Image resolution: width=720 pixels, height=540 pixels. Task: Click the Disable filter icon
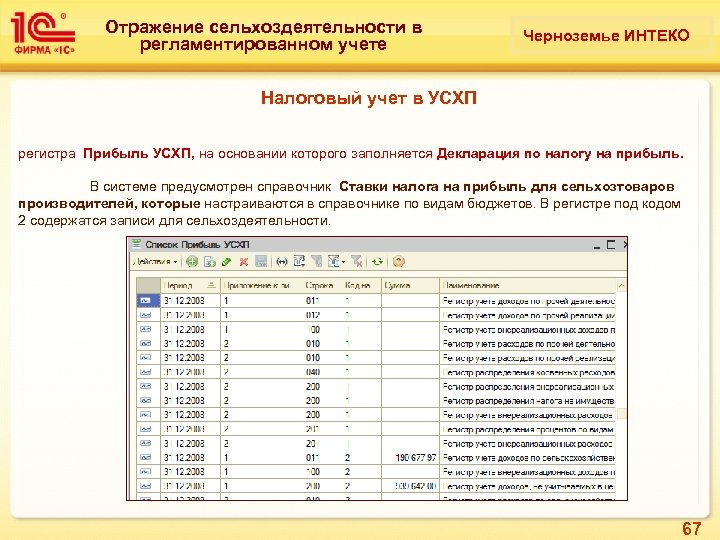tap(357, 261)
